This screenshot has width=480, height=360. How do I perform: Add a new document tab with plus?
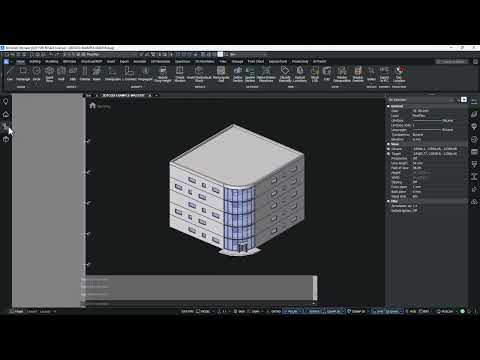(x=156, y=95)
